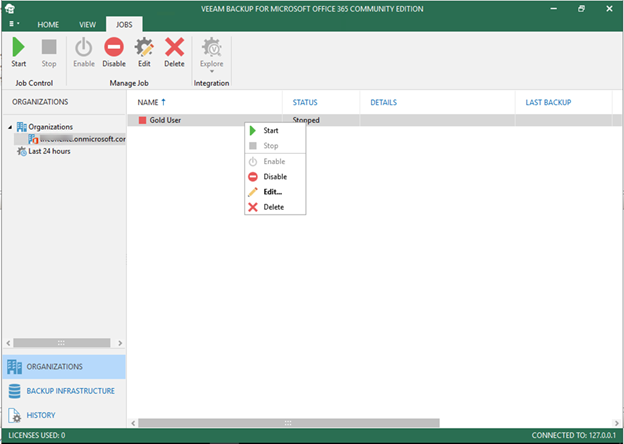Open the ORGANIZATIONS navigation pane button
The width and height of the screenshot is (624, 444).
coord(64,366)
